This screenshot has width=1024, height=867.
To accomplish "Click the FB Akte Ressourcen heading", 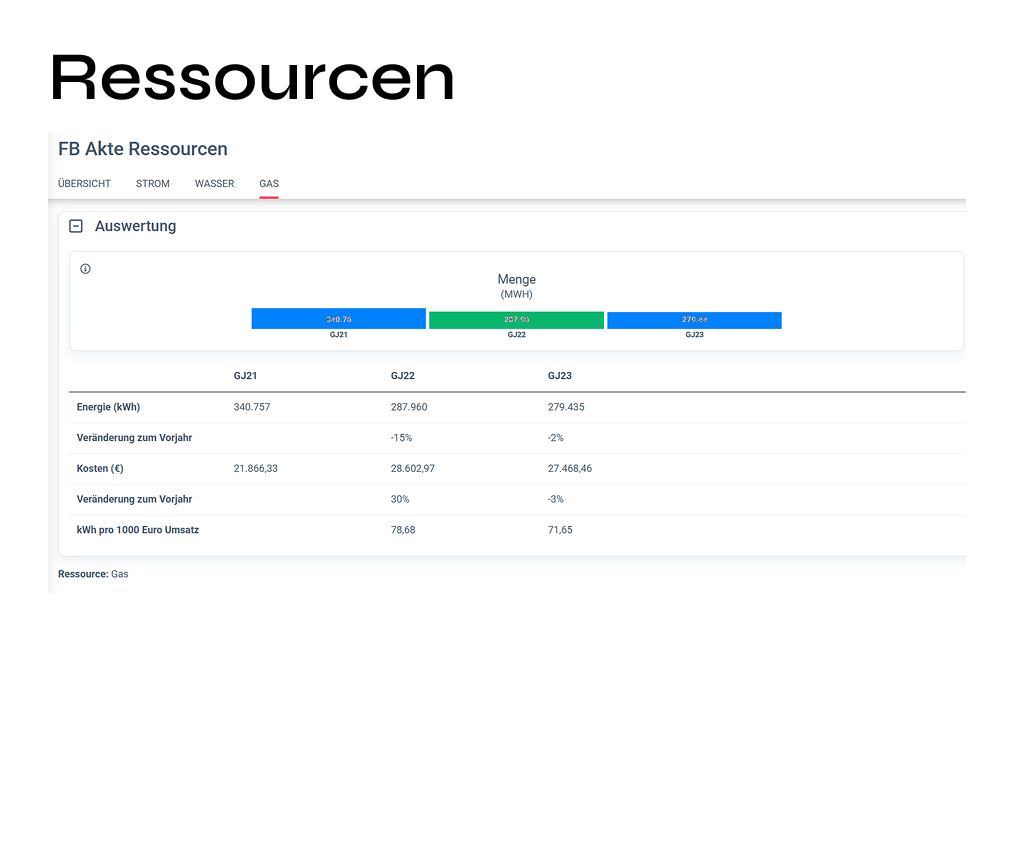I will point(143,148).
